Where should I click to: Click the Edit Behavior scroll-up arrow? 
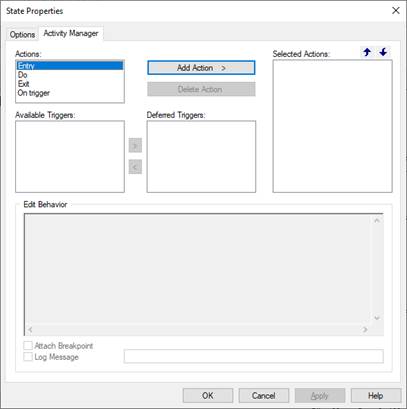[377, 220]
